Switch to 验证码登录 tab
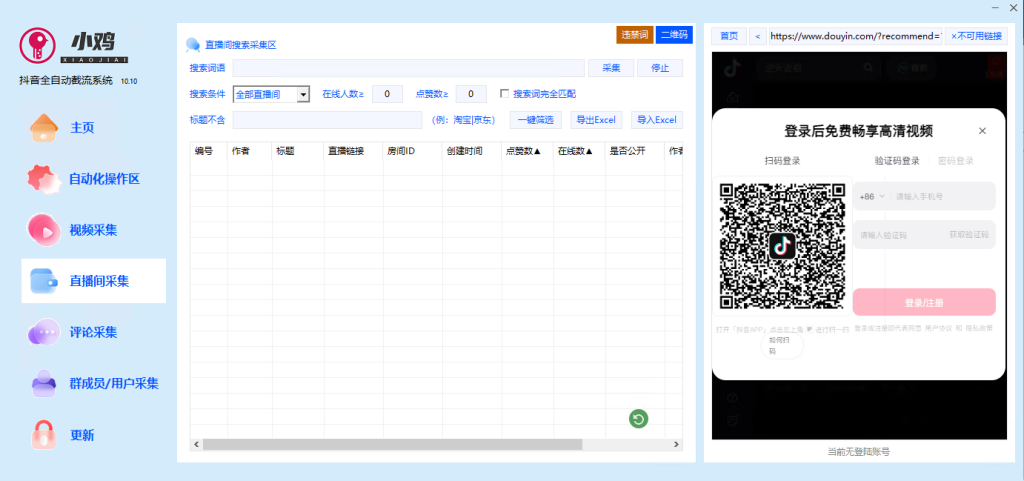This screenshot has height=481, width=1024. tap(897, 161)
